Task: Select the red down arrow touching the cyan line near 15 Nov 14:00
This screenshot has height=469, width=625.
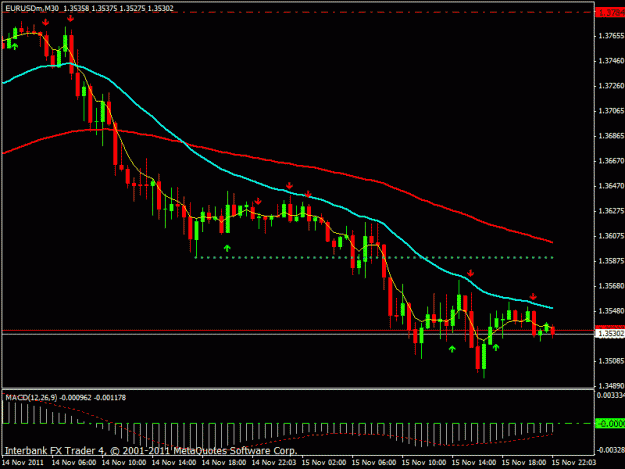Action: [x=471, y=273]
